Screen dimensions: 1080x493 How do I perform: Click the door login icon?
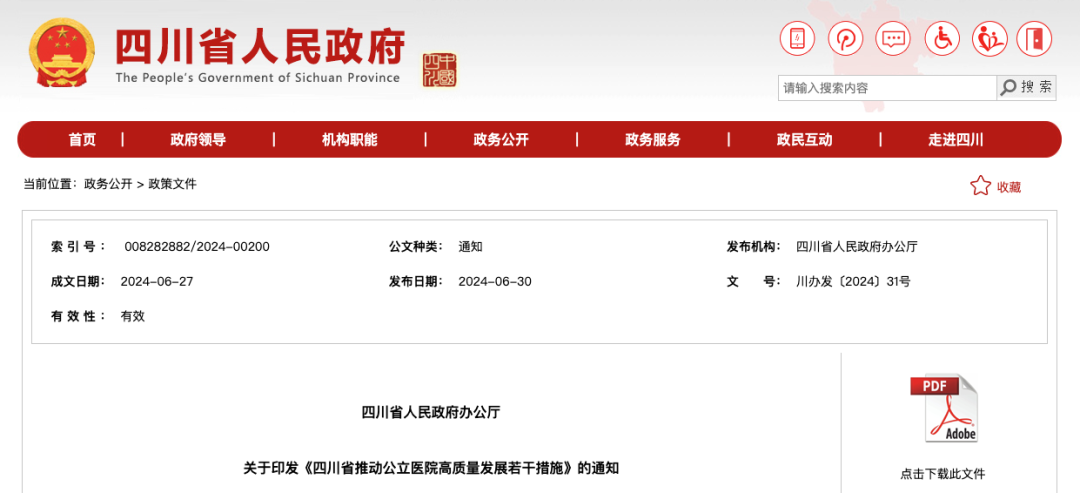click(x=1035, y=39)
